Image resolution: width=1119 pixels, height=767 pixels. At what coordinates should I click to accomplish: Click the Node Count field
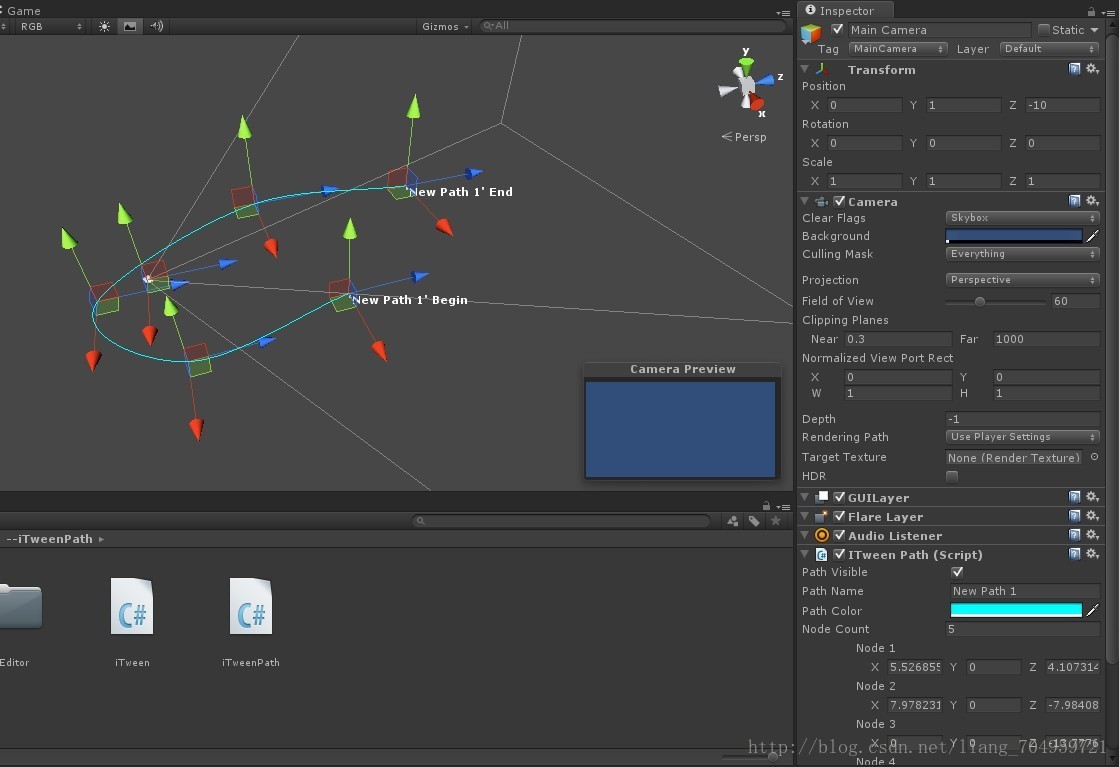pyautogui.click(x=1023, y=629)
